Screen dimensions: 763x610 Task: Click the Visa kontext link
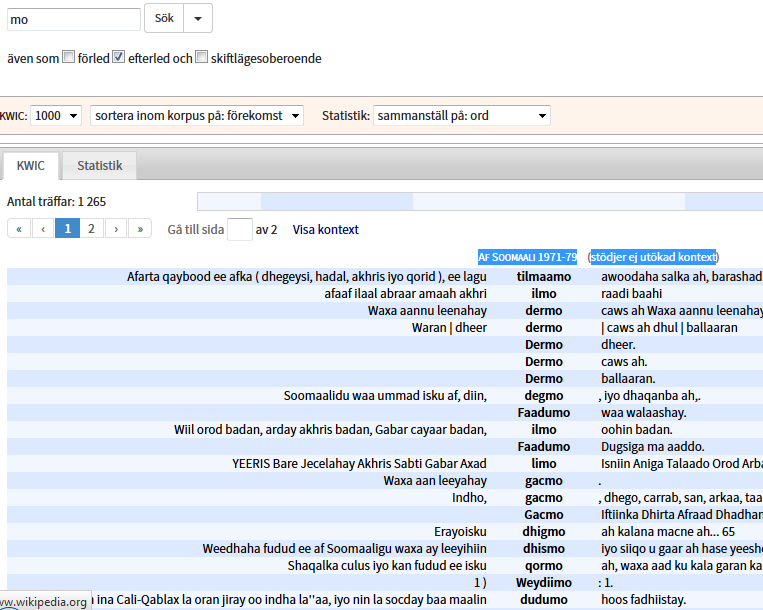pos(326,230)
